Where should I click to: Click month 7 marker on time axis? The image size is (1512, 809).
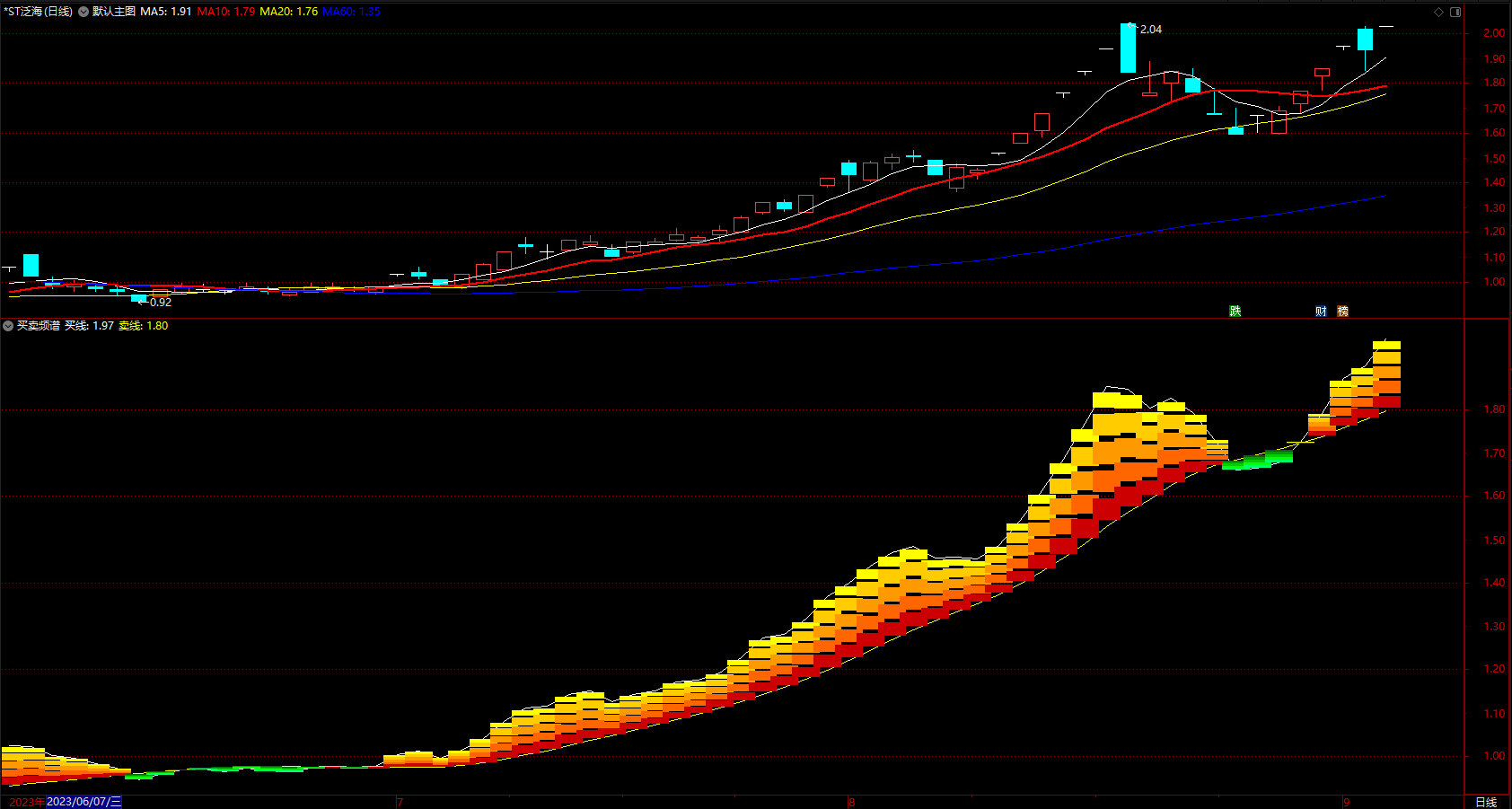click(x=400, y=802)
